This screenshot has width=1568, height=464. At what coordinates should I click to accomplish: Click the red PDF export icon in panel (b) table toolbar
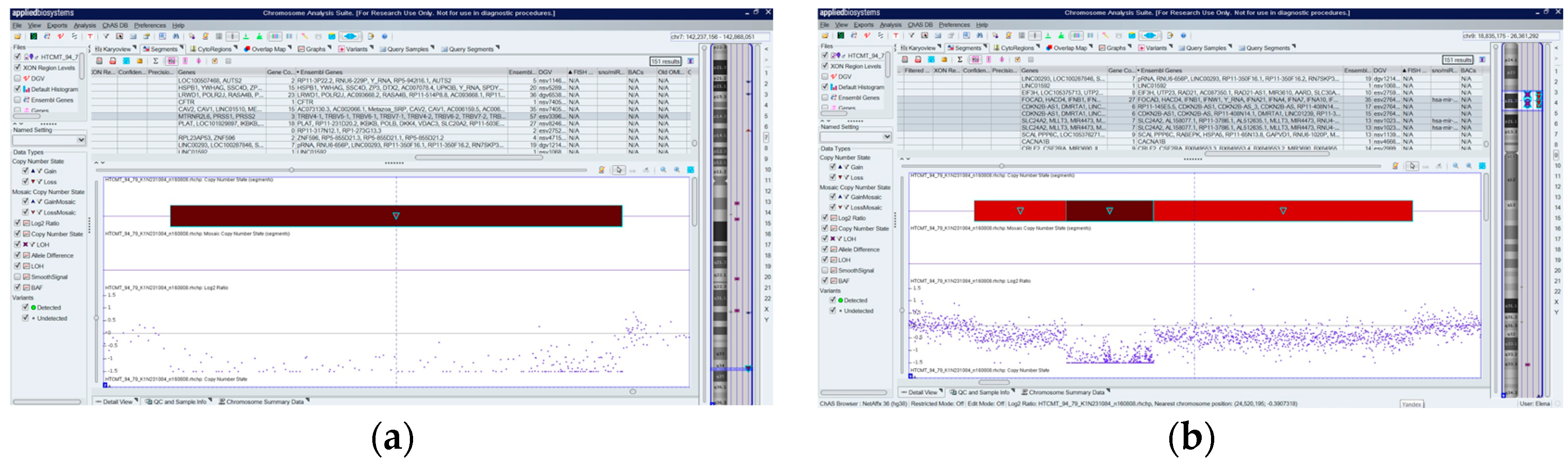[918, 60]
